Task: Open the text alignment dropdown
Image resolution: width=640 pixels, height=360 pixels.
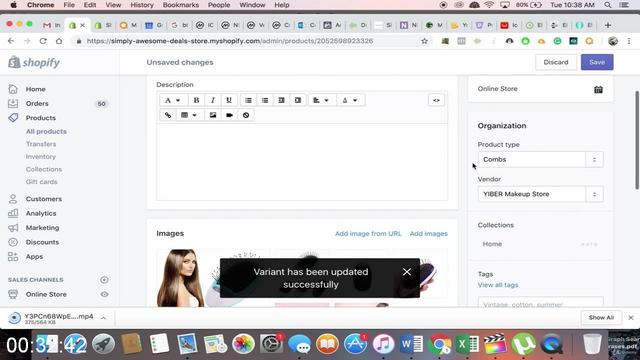Action: click(321, 100)
